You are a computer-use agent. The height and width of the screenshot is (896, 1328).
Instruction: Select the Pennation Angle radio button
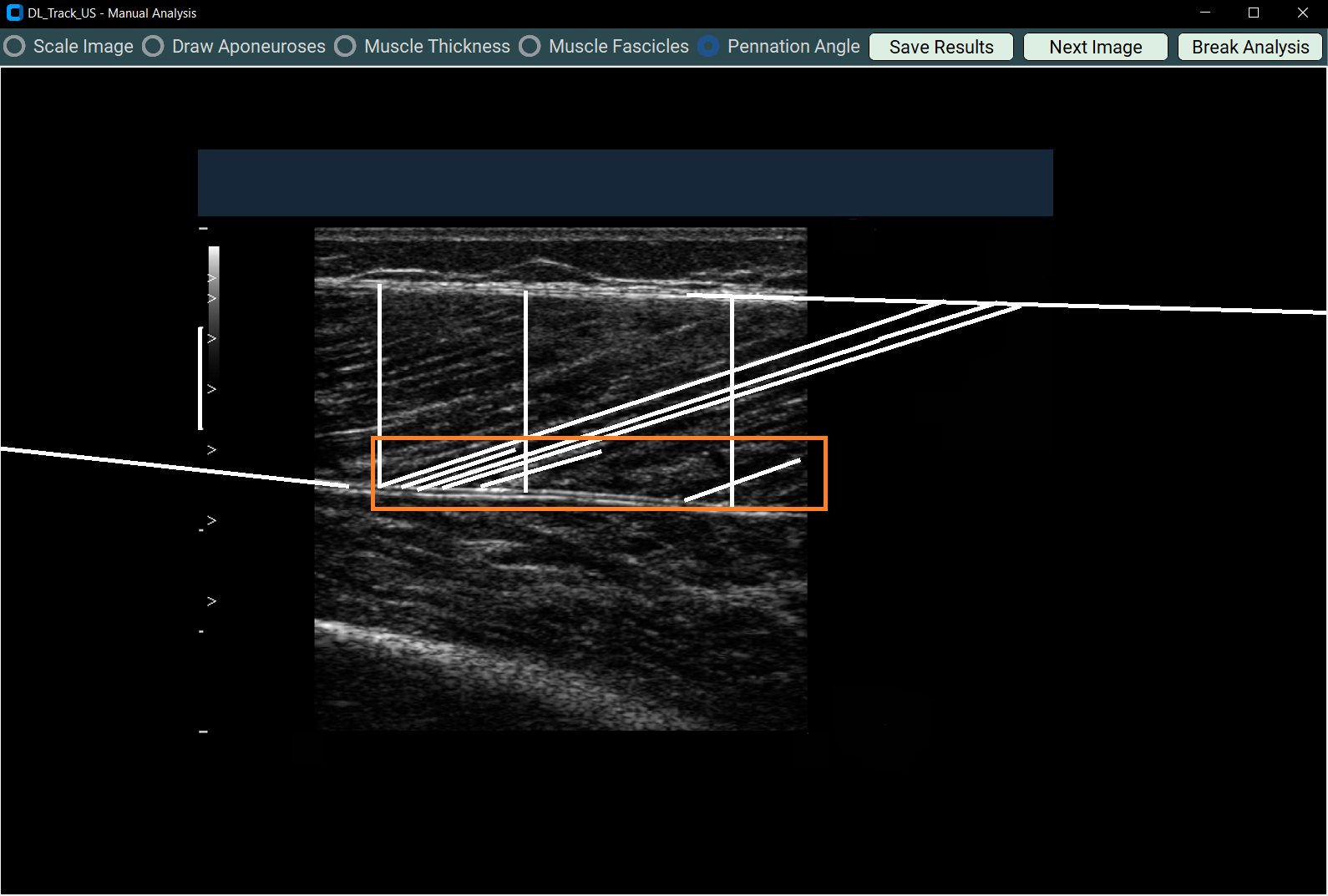click(x=708, y=46)
